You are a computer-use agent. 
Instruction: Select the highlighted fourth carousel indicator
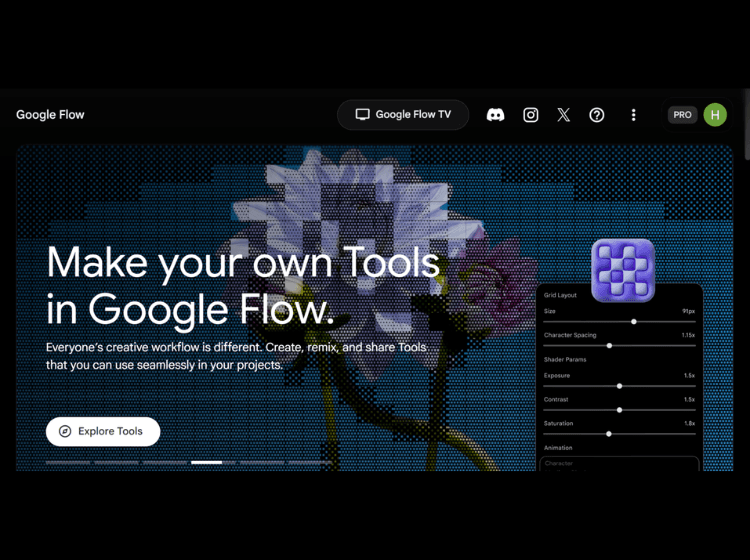pyautogui.click(x=213, y=462)
